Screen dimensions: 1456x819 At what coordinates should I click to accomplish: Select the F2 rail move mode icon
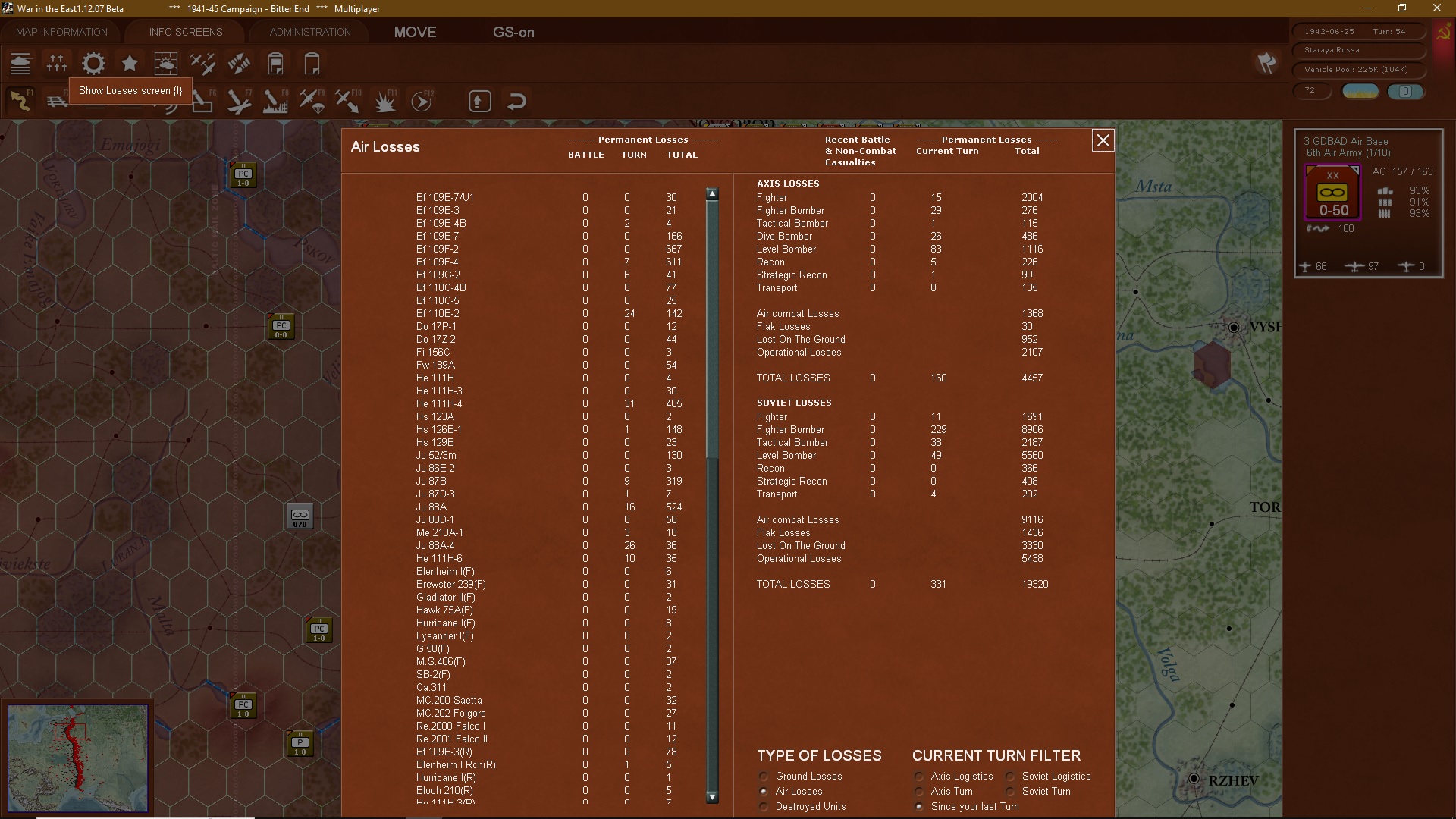(x=57, y=101)
